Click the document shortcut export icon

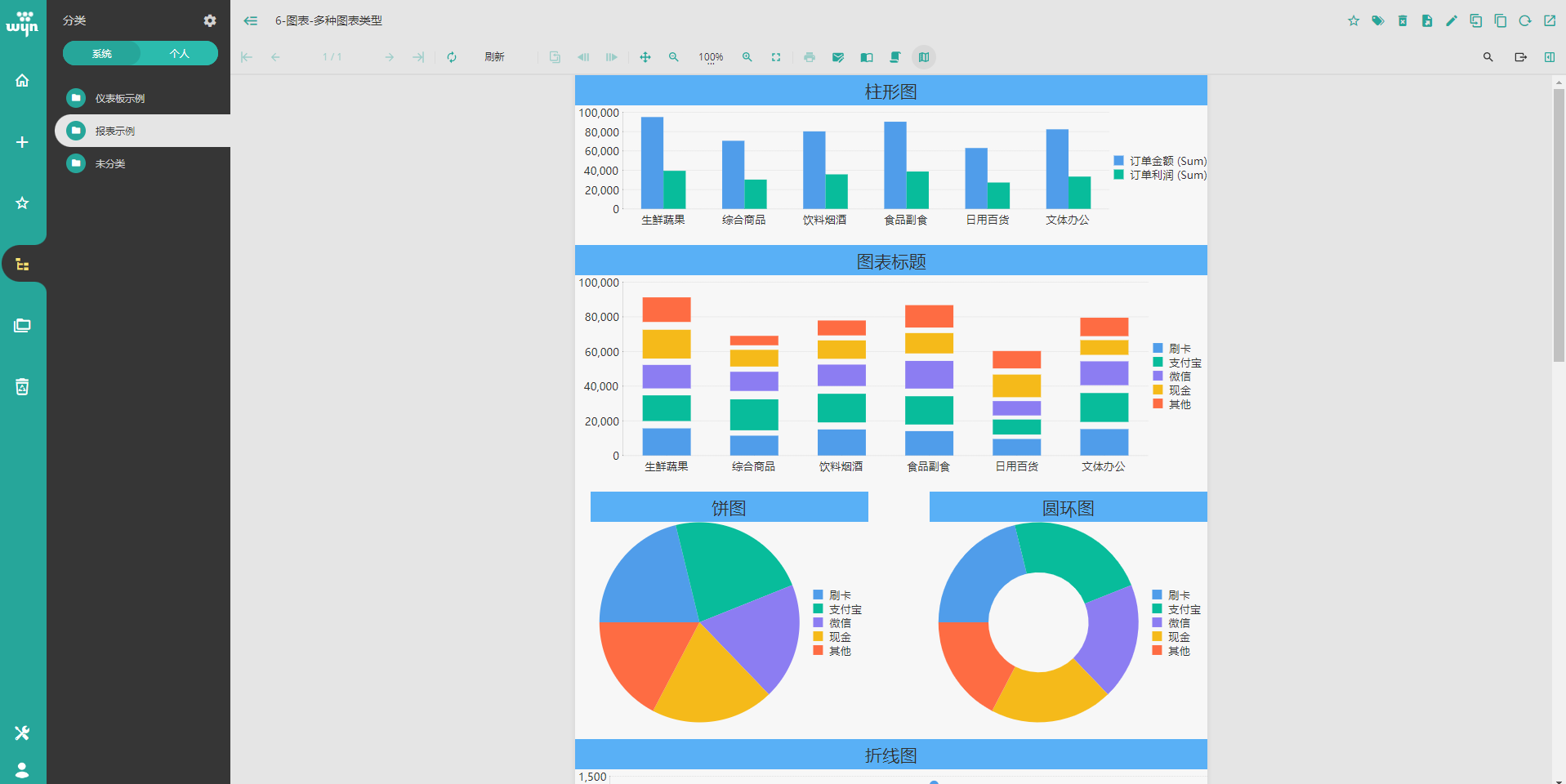(1427, 20)
